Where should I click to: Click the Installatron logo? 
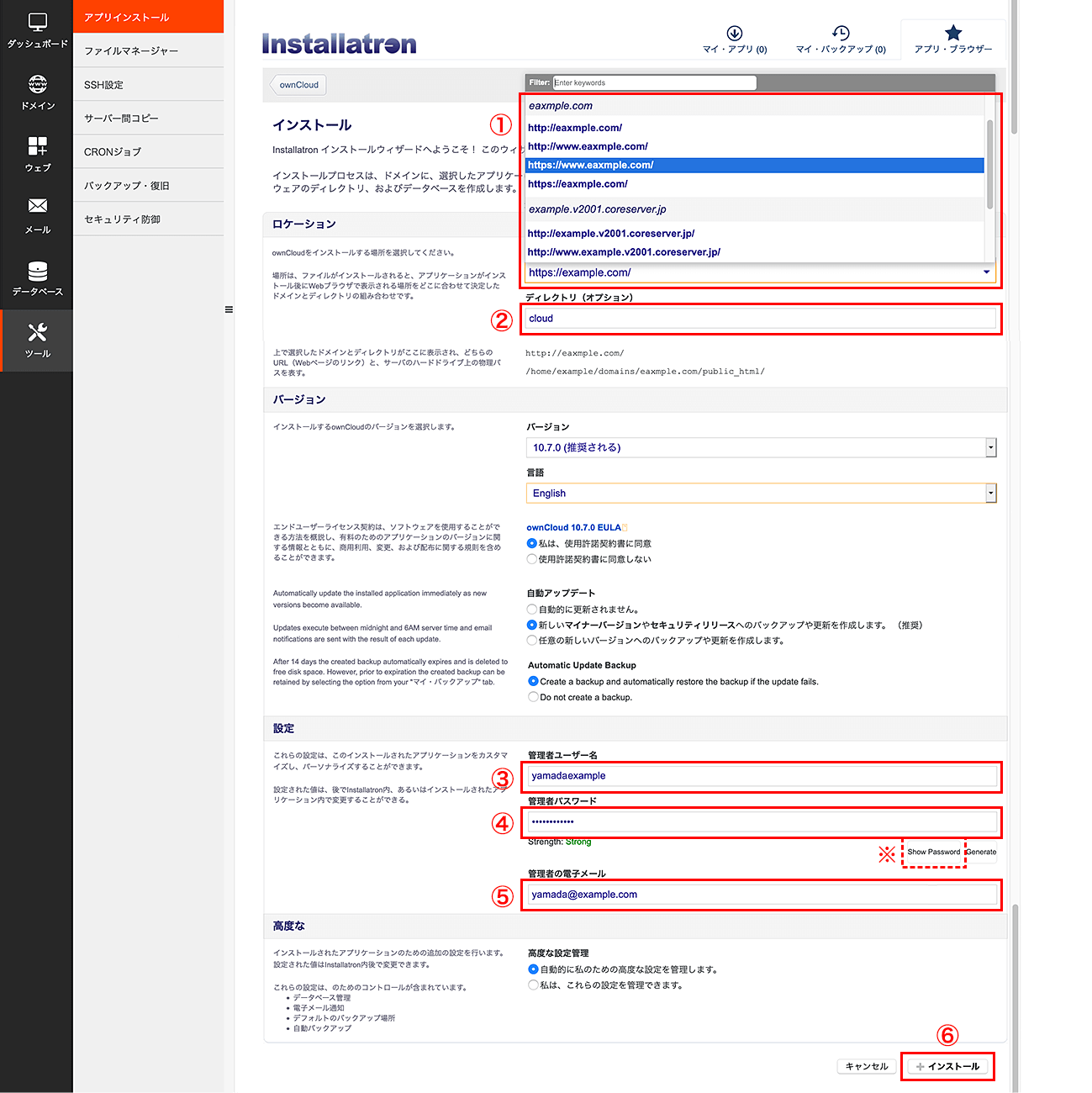[339, 44]
